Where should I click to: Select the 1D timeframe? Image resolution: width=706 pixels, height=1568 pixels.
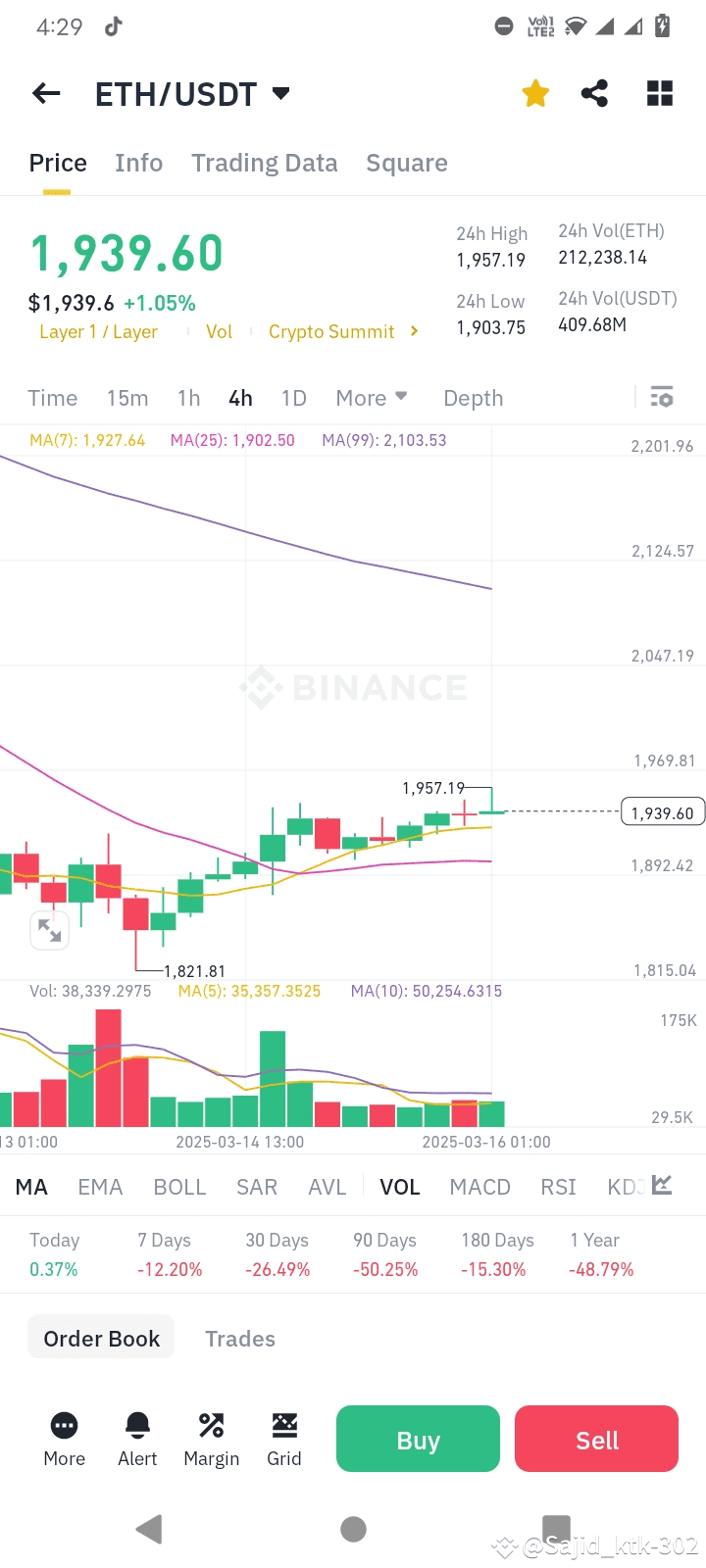293,398
